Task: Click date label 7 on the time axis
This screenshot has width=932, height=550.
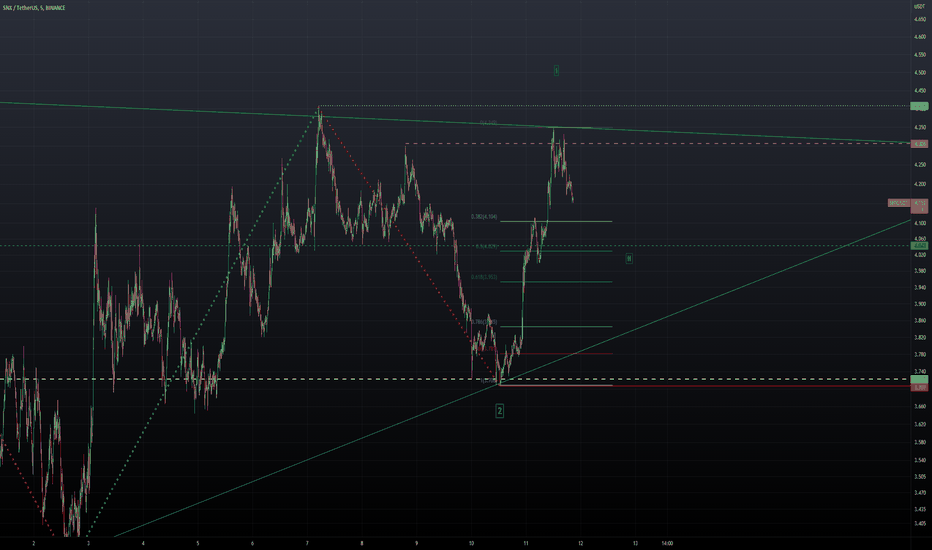Action: (x=307, y=543)
